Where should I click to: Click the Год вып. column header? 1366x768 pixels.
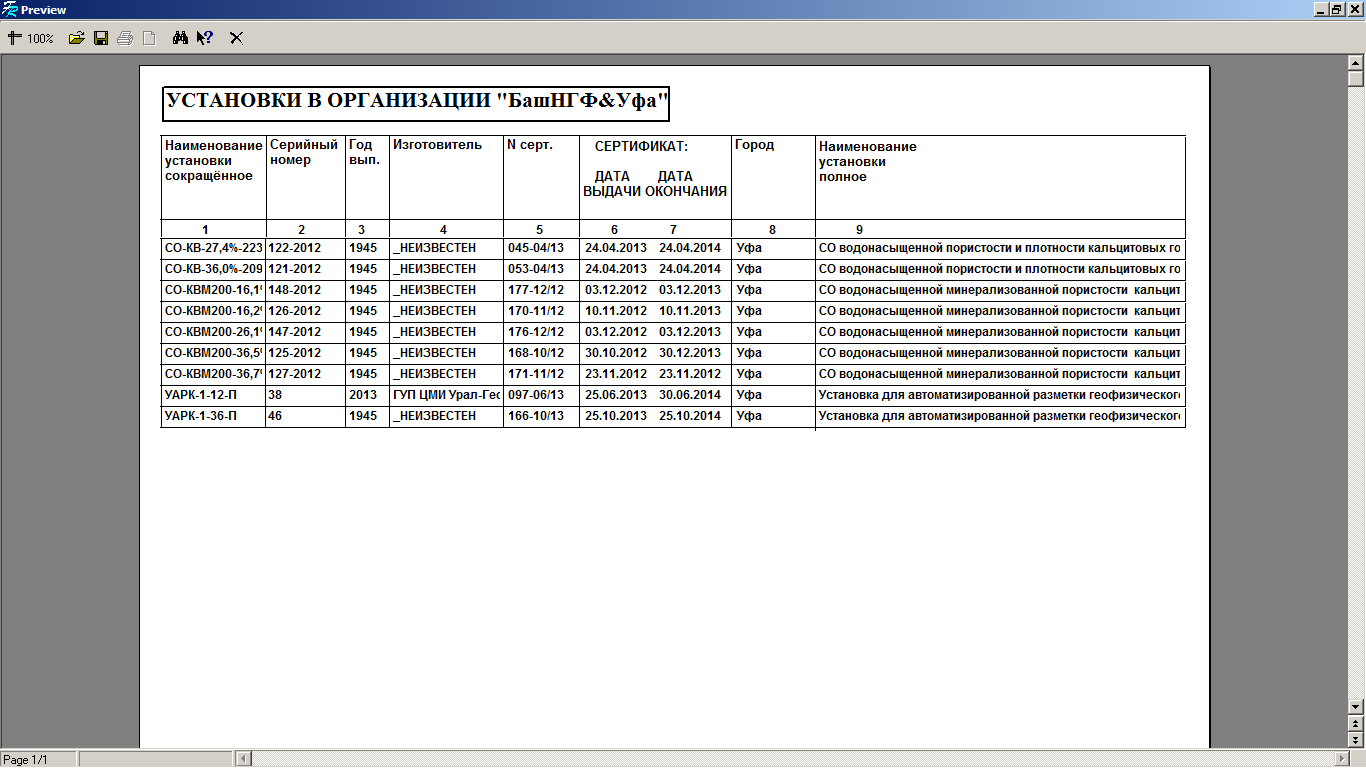(364, 153)
